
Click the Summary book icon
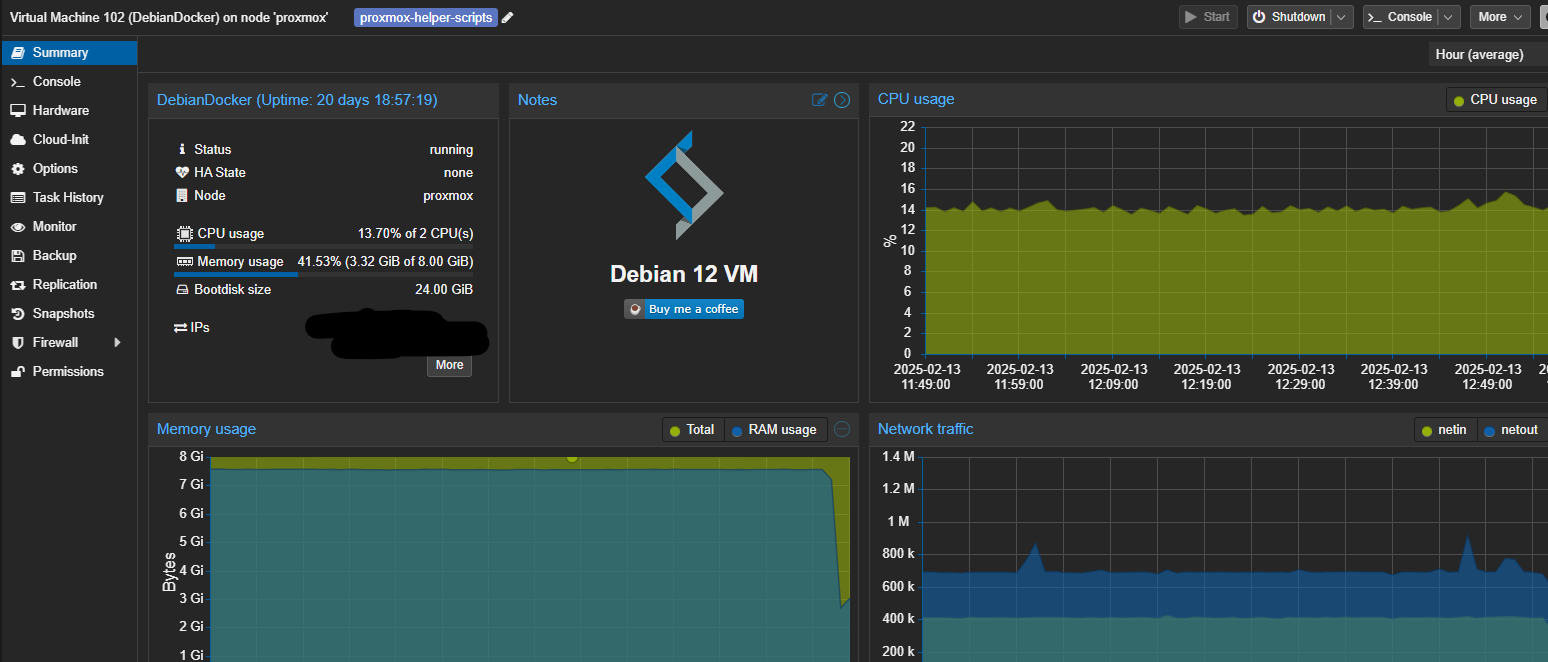17,53
